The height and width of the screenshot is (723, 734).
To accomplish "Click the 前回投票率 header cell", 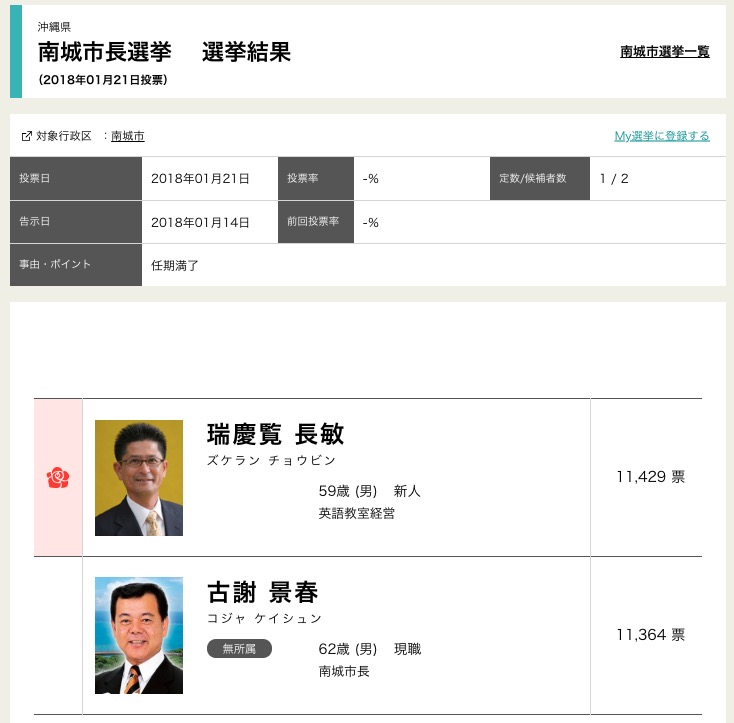I will click(x=317, y=222).
